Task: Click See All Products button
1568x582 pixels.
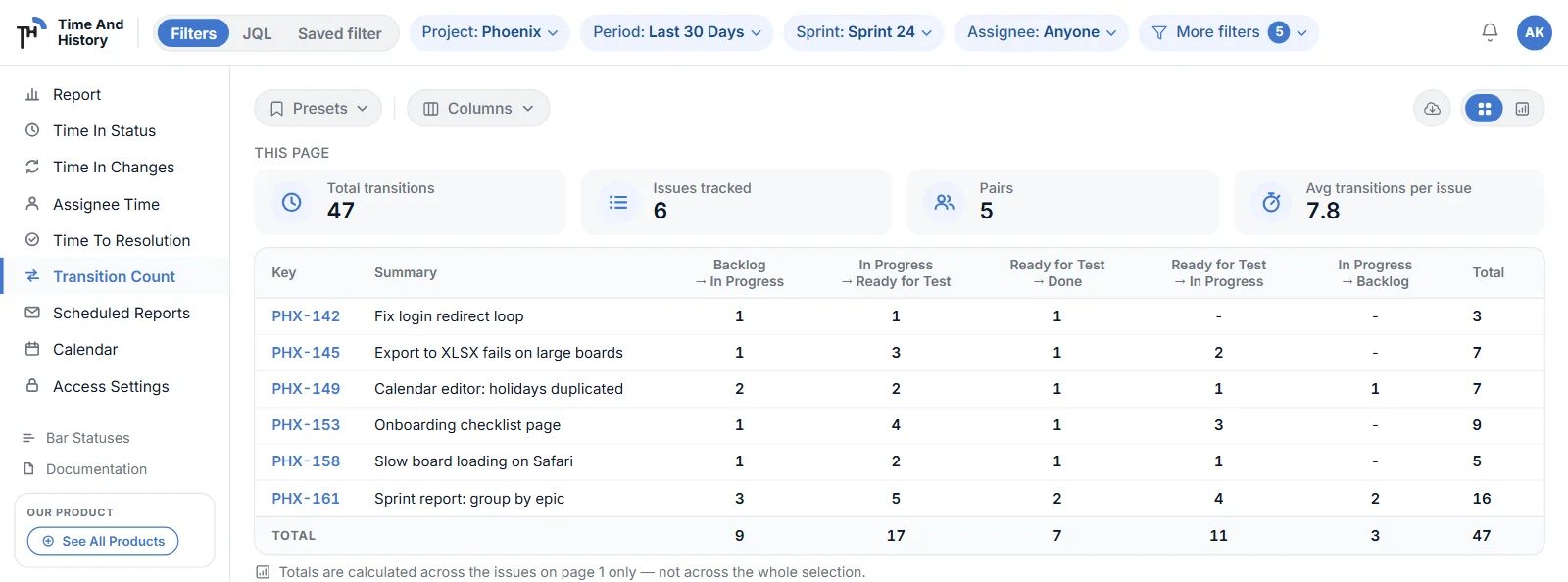Action: pos(103,541)
